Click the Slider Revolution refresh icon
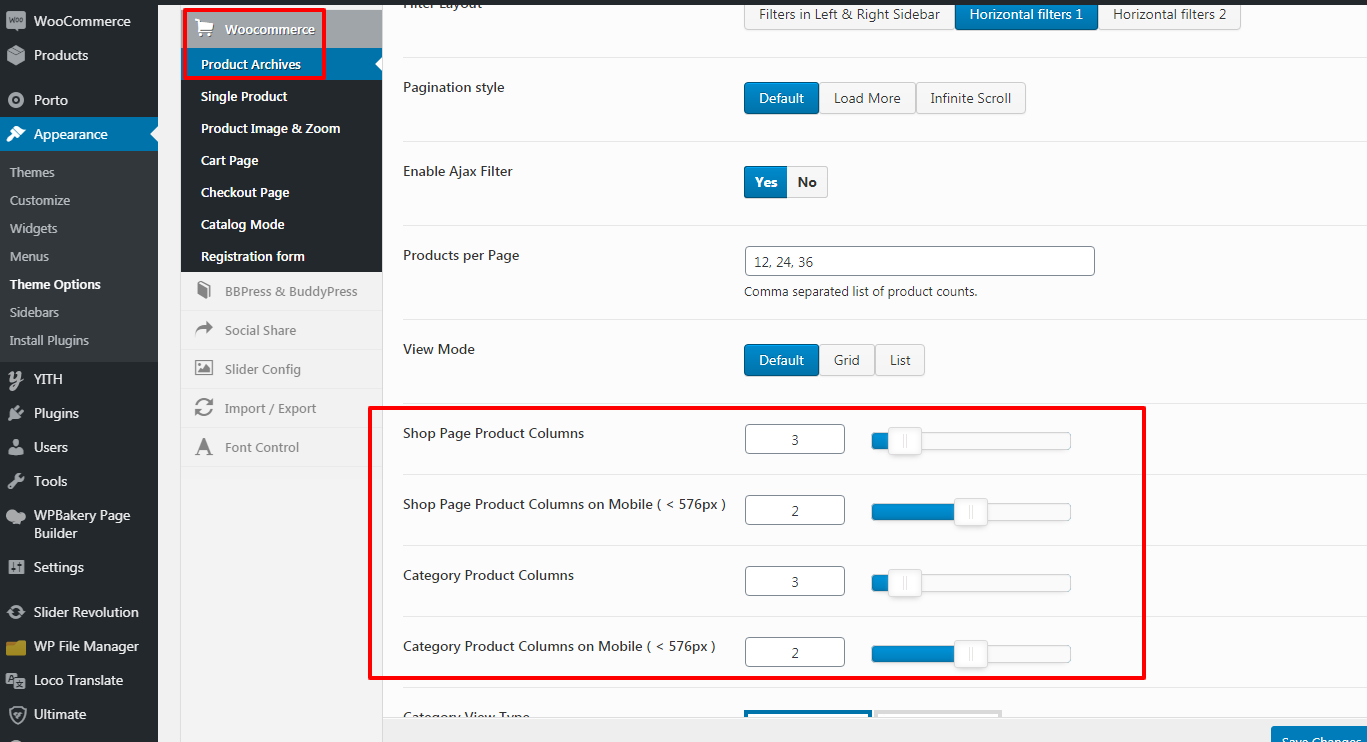 tap(16, 612)
